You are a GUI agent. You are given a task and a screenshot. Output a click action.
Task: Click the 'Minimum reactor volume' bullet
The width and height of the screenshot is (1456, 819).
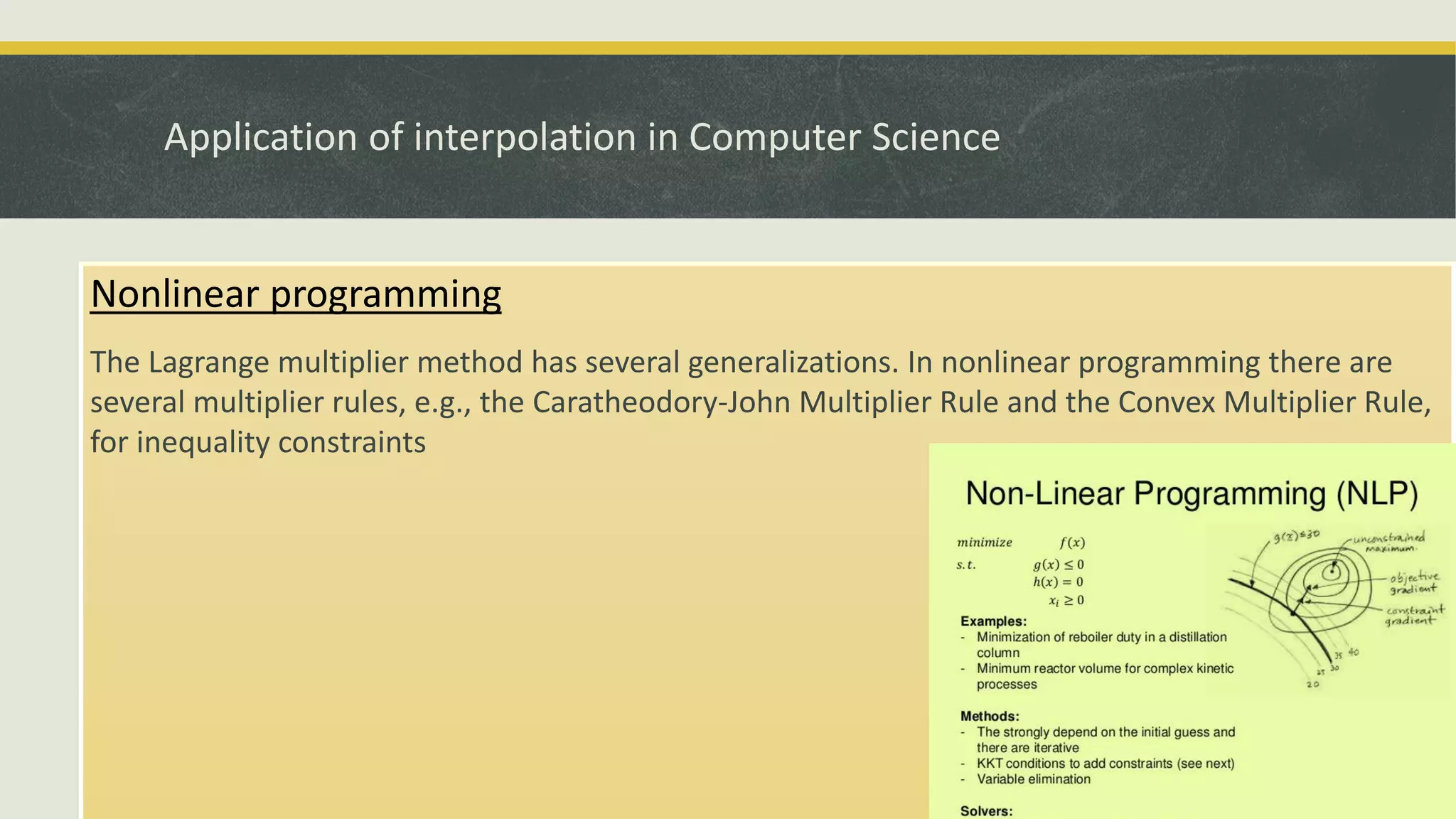[x=1104, y=668]
